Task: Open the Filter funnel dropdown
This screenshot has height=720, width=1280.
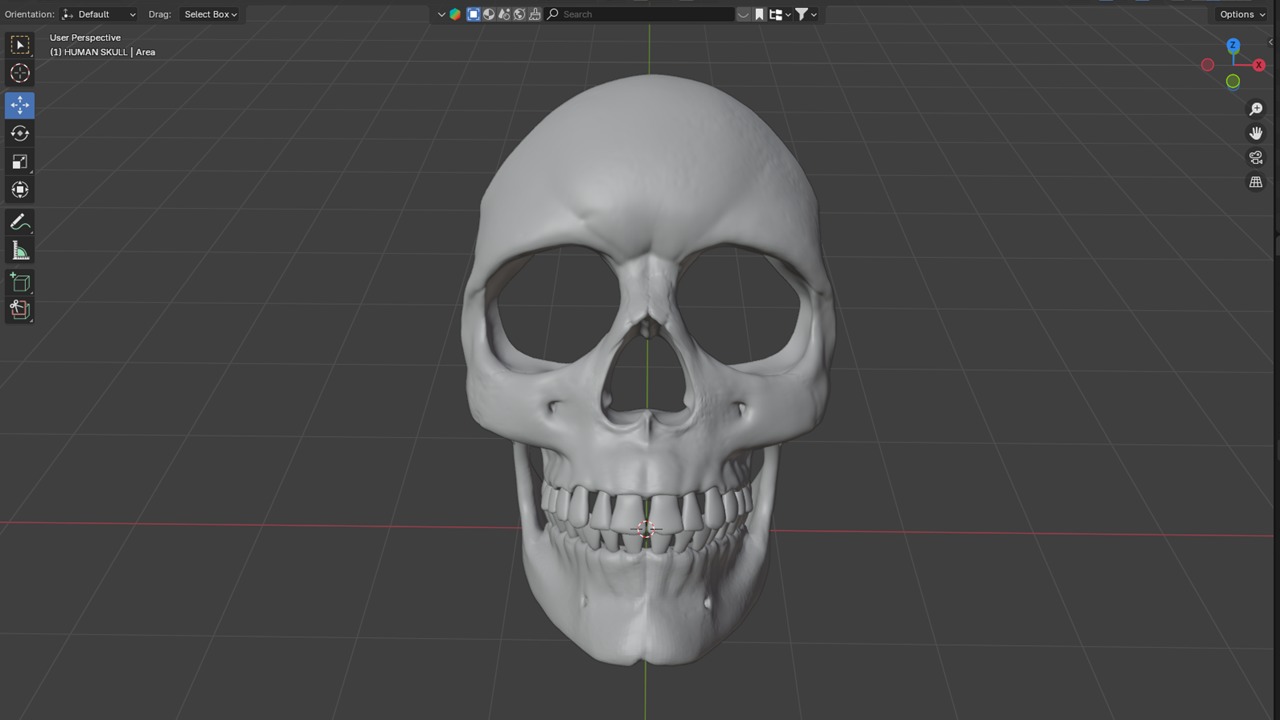Action: 806,14
